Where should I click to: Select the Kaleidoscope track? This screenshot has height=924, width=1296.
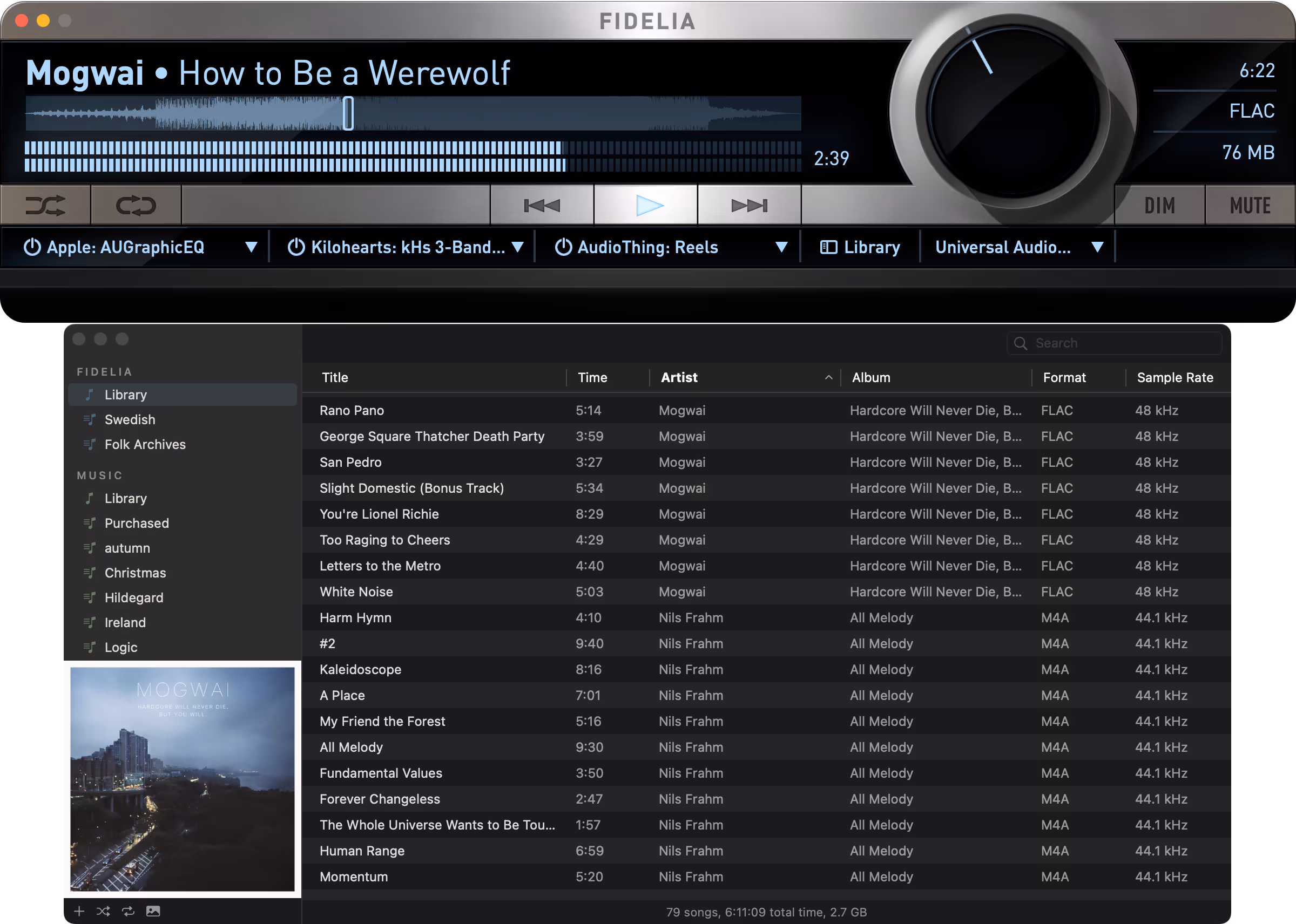766,669
